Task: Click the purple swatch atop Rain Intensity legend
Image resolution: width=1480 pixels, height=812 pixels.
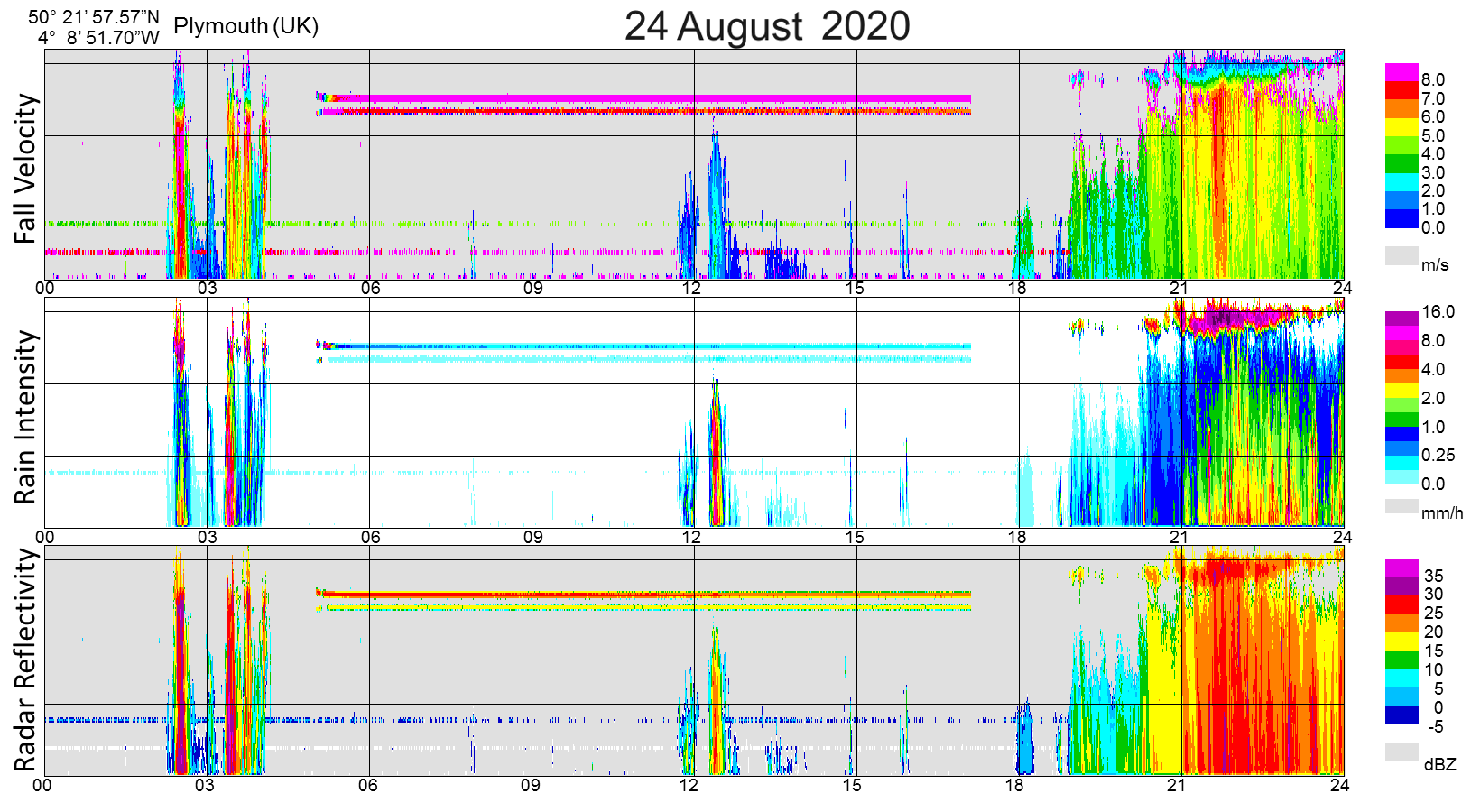Action: (x=1401, y=318)
